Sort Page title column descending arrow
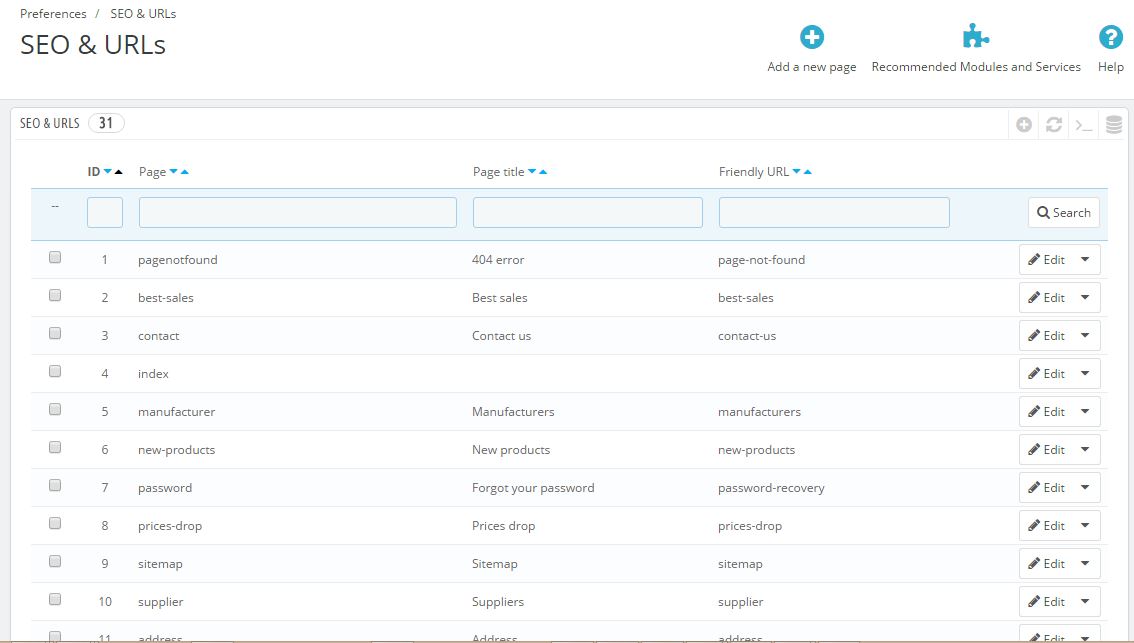The height and width of the screenshot is (643, 1134). tap(532, 171)
